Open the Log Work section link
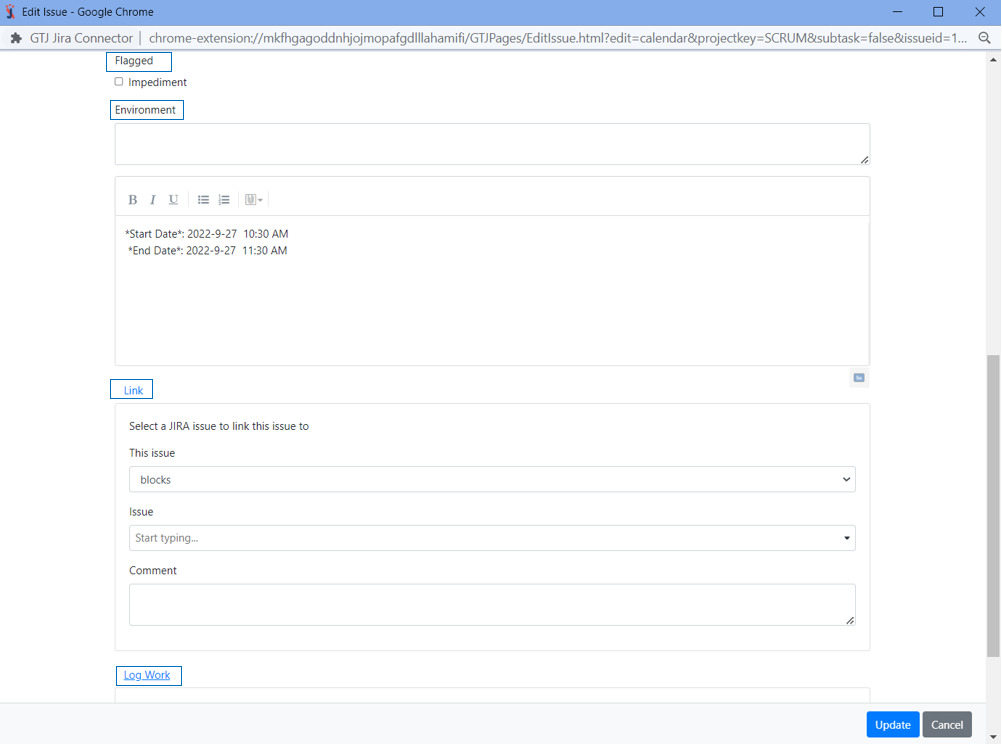This screenshot has width=1002, height=754. pyautogui.click(x=147, y=675)
